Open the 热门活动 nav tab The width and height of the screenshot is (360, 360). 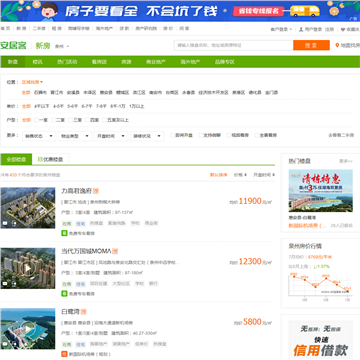click(67, 62)
